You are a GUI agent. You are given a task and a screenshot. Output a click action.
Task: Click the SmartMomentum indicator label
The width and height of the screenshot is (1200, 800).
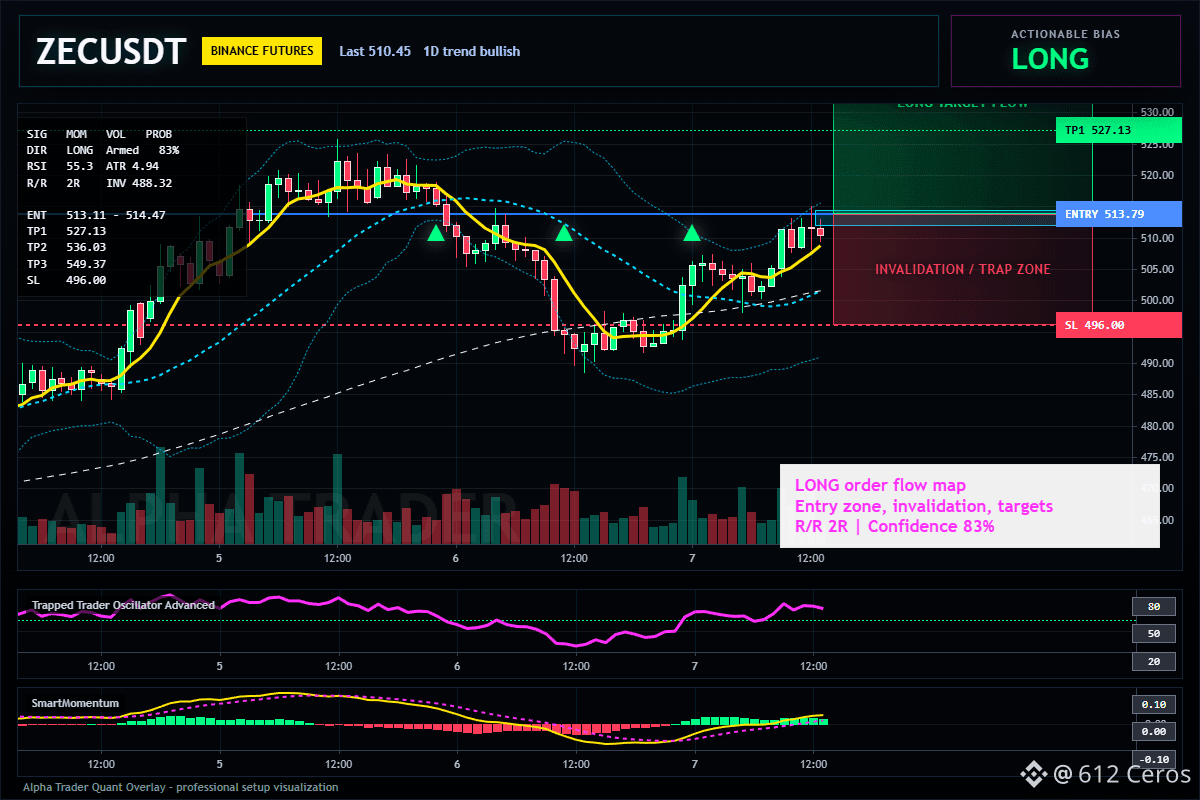(75, 703)
